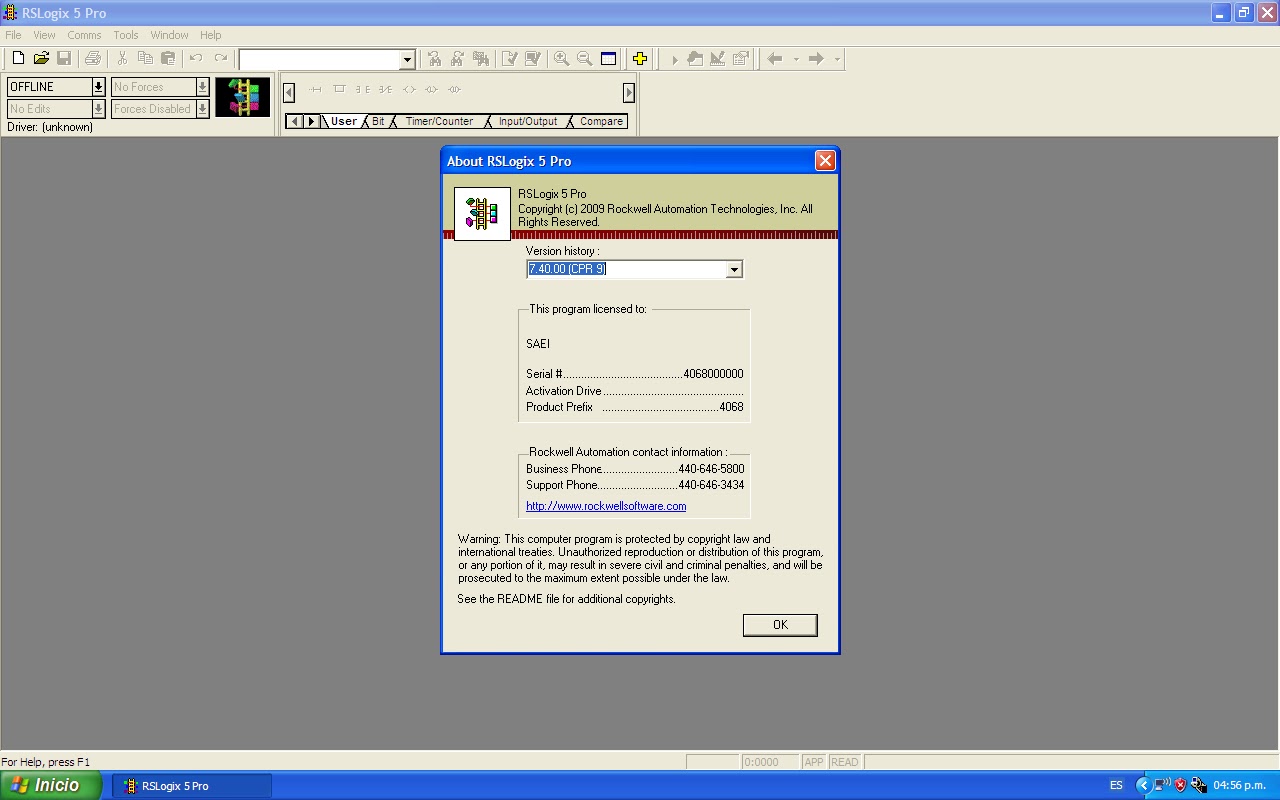Open the Print dialog from the toolbar
Image resolution: width=1280 pixels, height=800 pixels.
click(93, 58)
